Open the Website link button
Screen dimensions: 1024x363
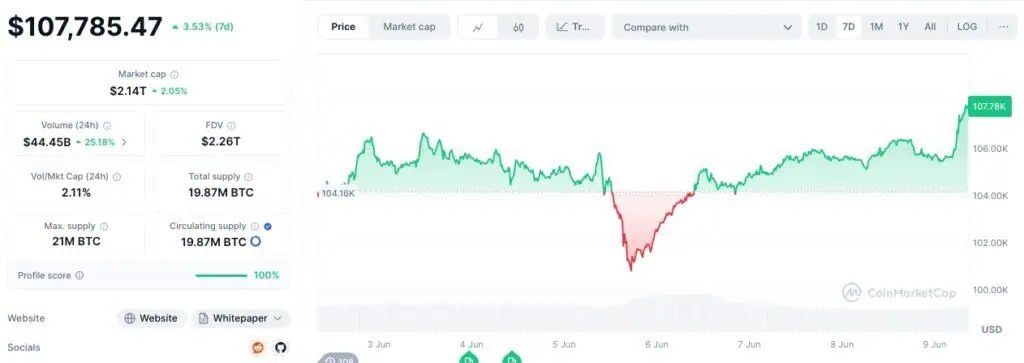point(152,319)
